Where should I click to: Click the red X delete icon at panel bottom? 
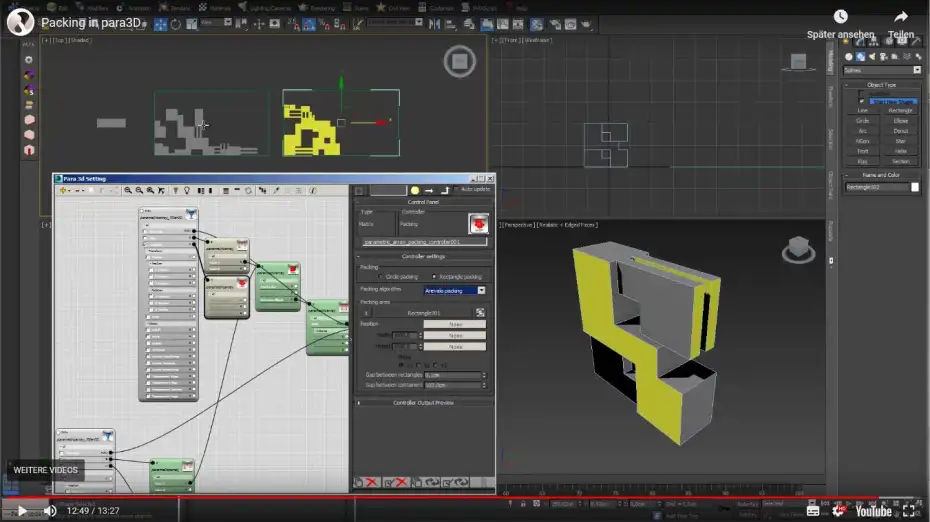tap(372, 482)
